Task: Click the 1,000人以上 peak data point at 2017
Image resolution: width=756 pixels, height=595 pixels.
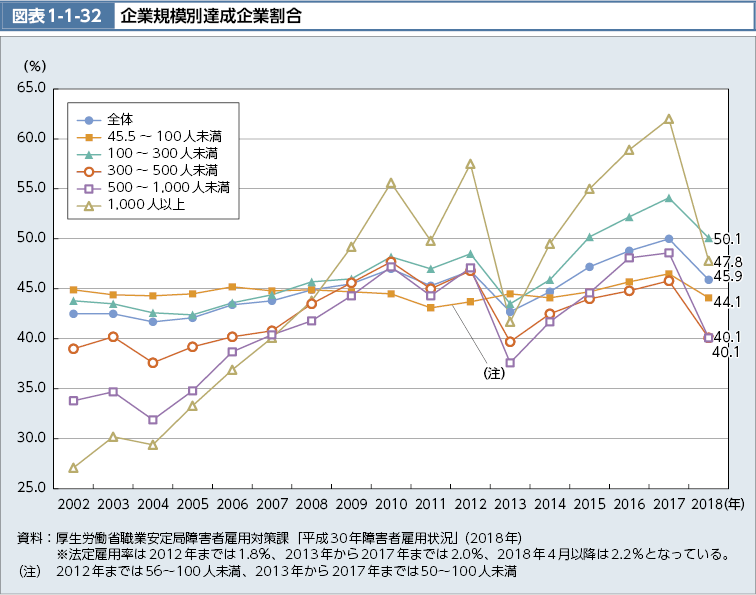Action: pyautogui.click(x=668, y=119)
